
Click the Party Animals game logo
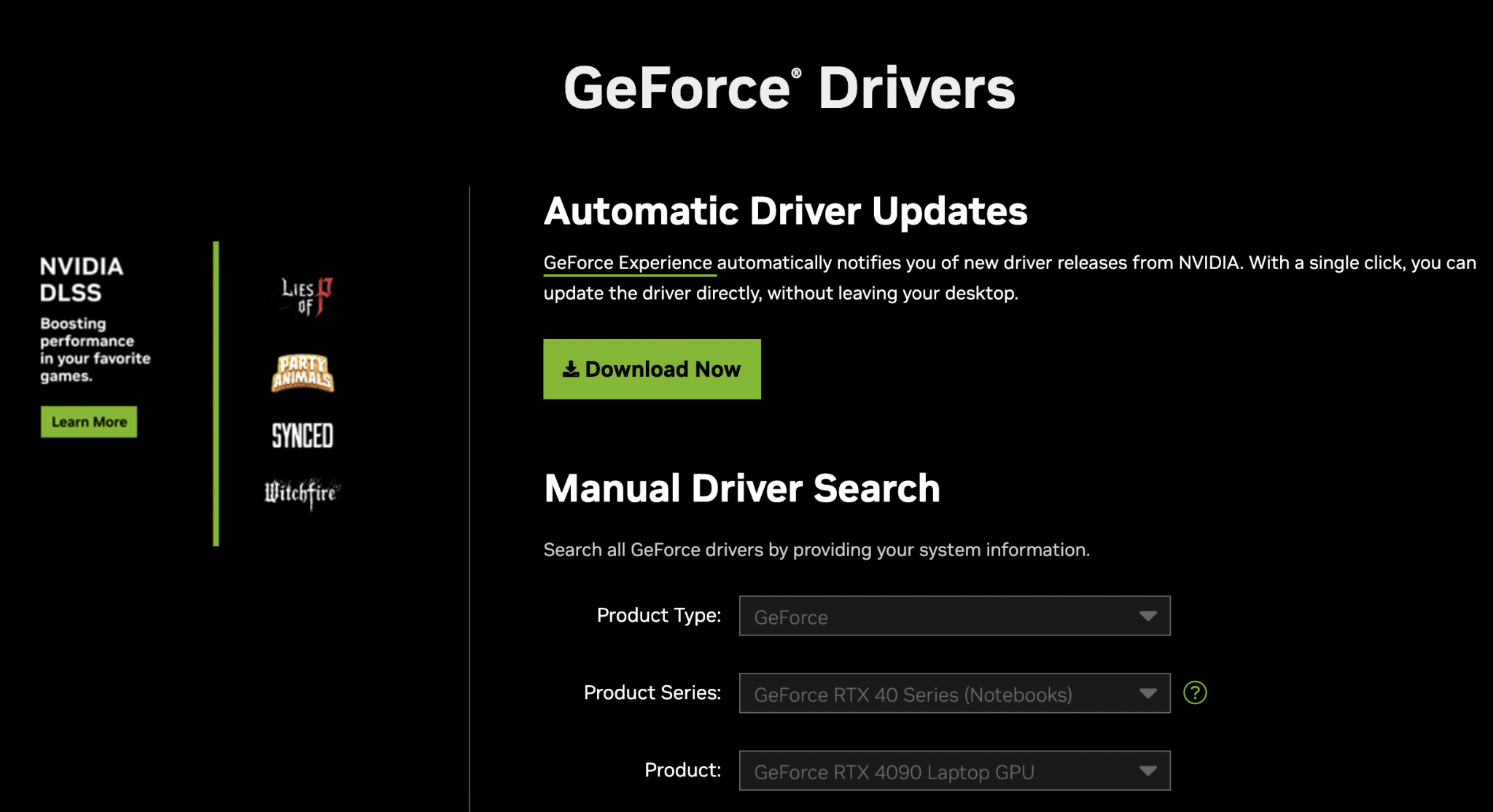tap(303, 373)
